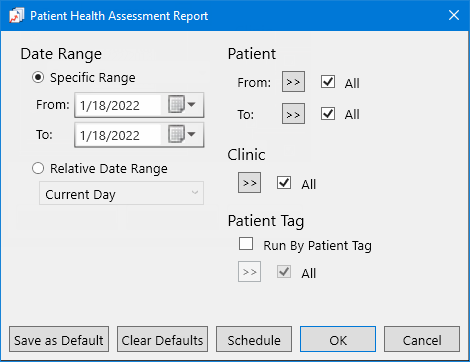This screenshot has height=362, width=470.
Task: Expand the Current Day relative range dropdown
Action: click(x=121, y=193)
